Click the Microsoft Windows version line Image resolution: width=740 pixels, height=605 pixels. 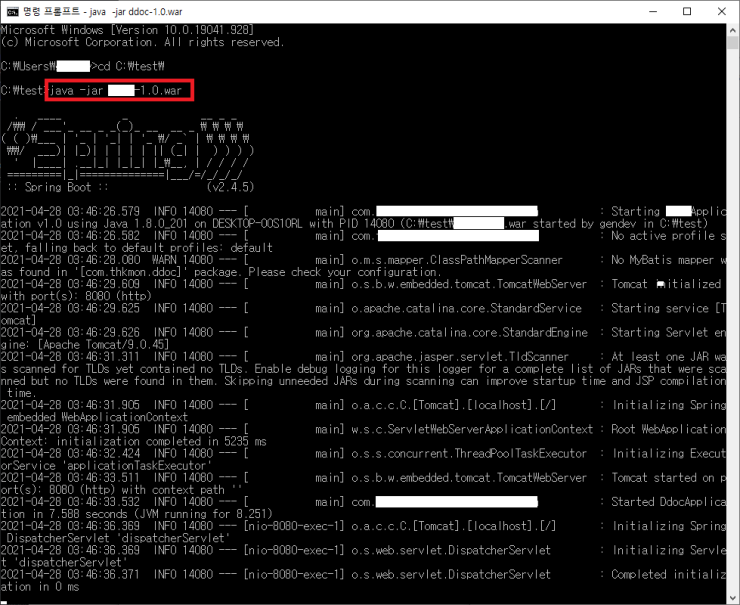tap(130, 30)
